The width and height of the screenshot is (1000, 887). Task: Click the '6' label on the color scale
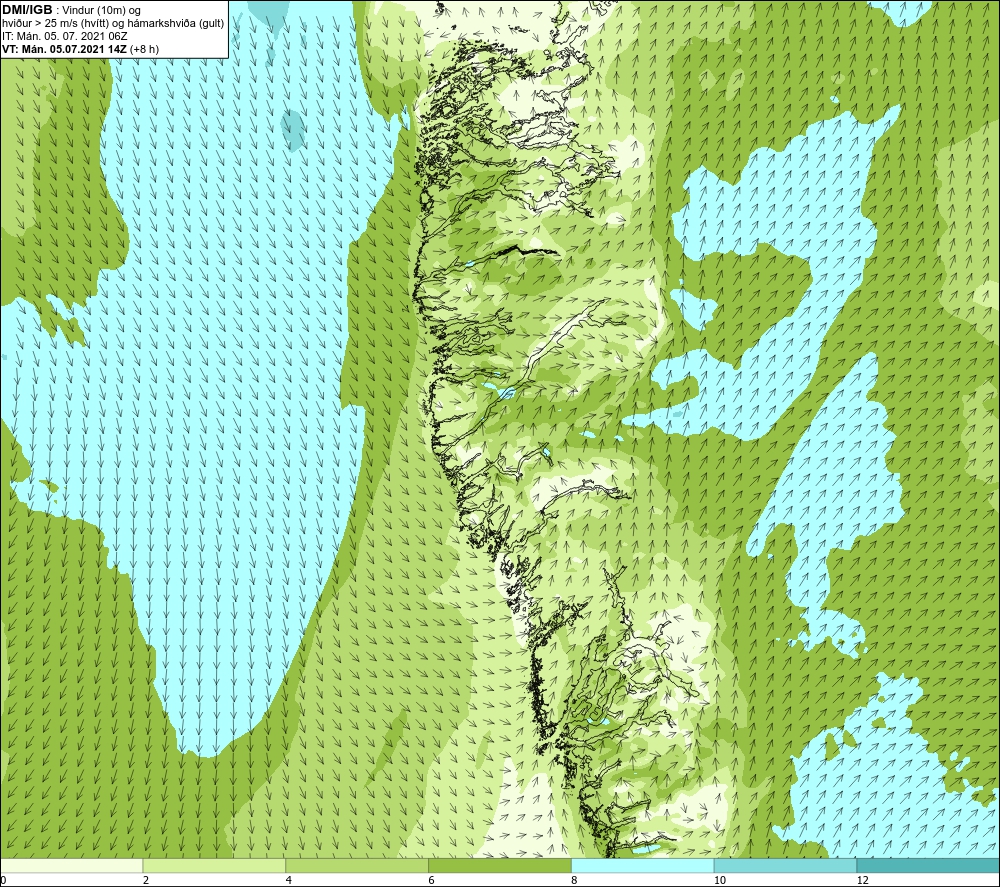click(x=432, y=880)
